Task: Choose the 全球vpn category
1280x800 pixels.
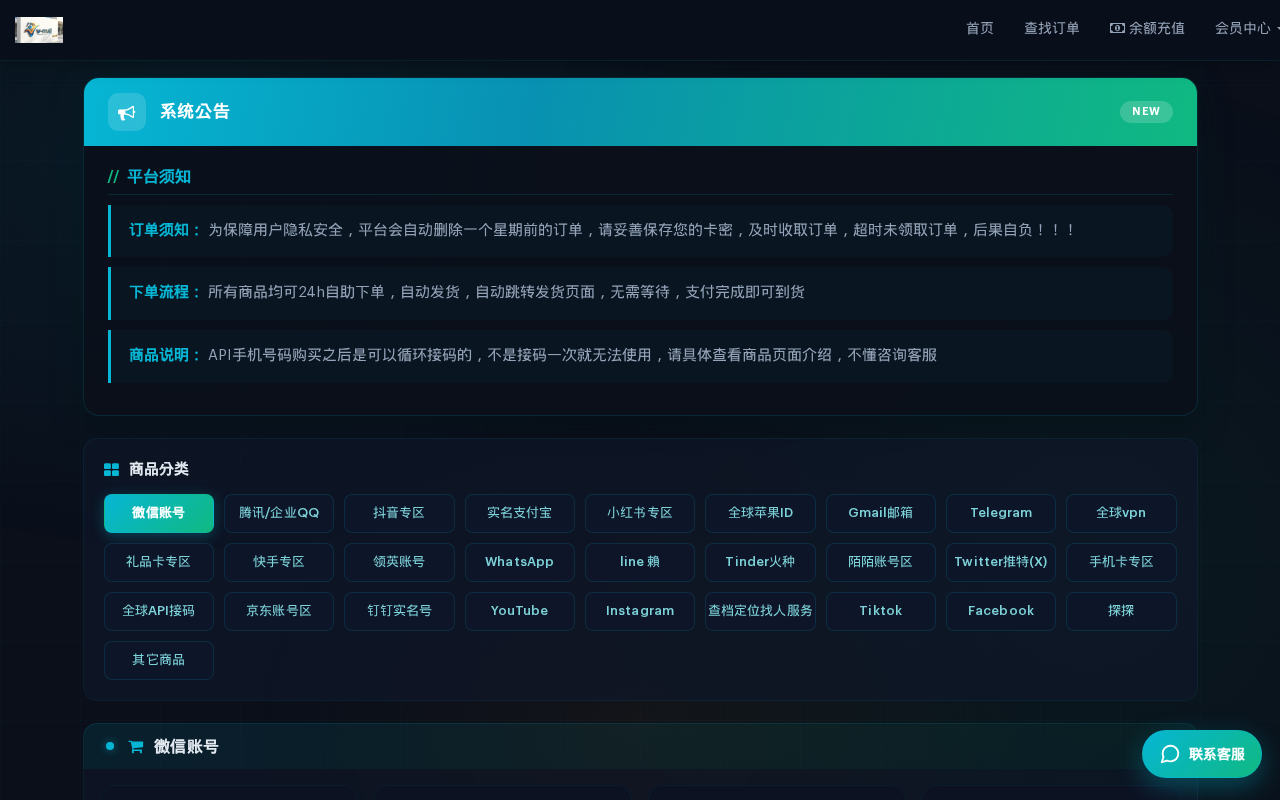Action: click(1121, 513)
